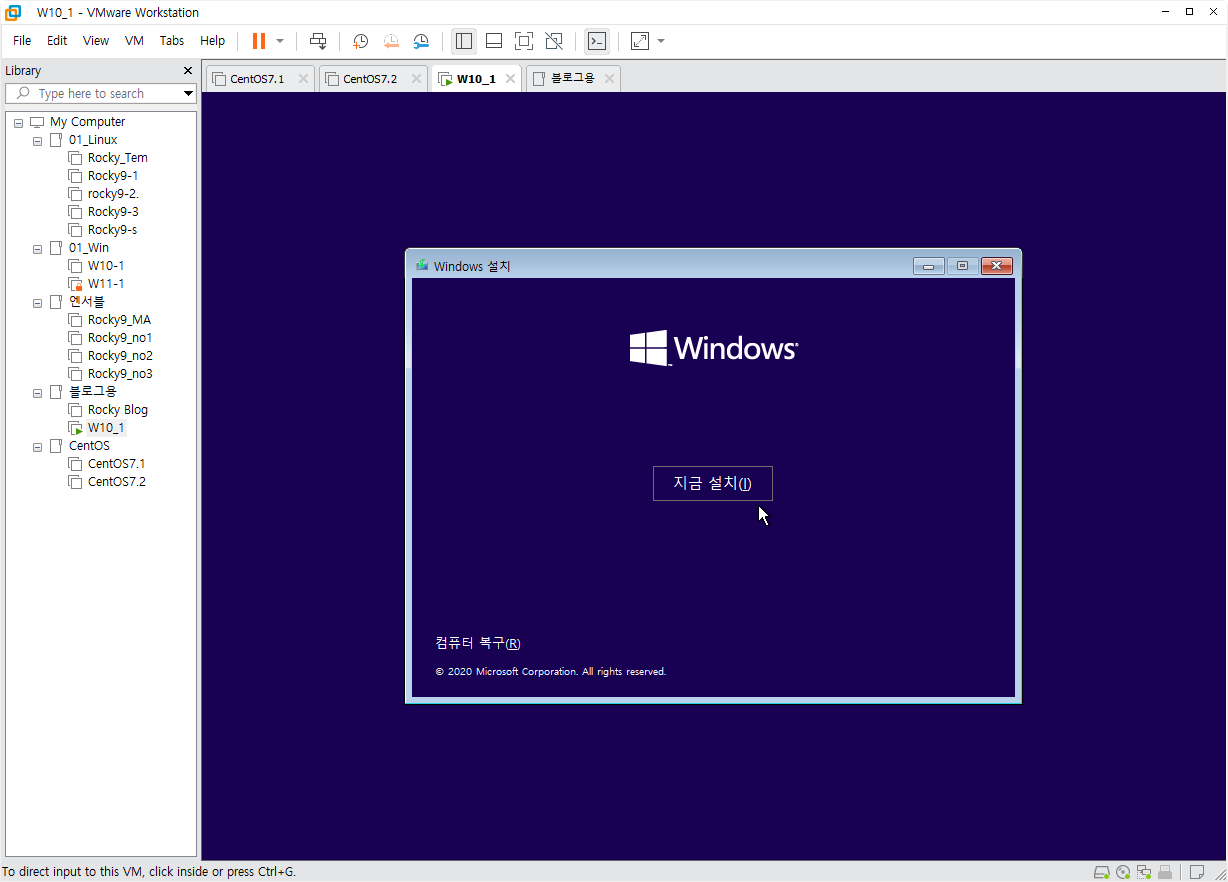Viewport: 1228px width, 882px height.
Task: Switch to the CentOS7.1 tab
Action: [x=258, y=79]
